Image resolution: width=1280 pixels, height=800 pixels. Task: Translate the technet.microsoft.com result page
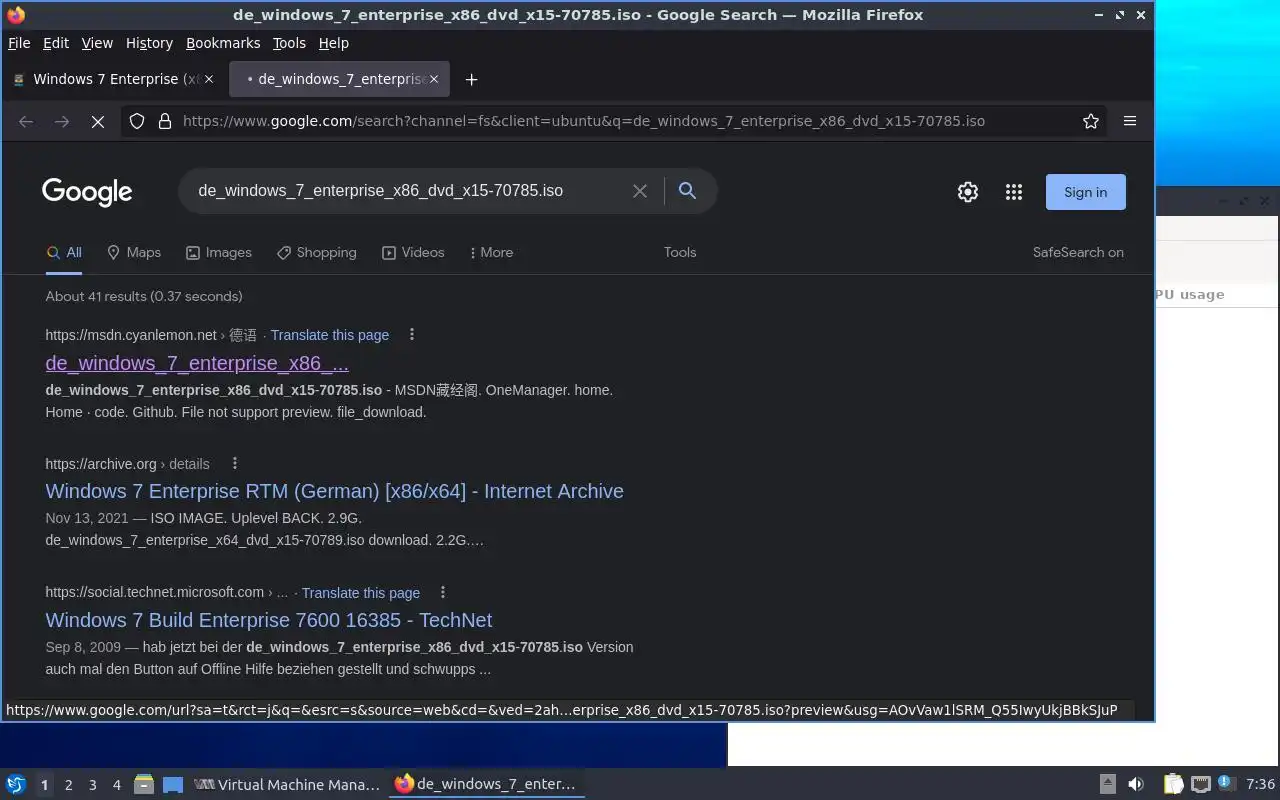pyautogui.click(x=361, y=593)
